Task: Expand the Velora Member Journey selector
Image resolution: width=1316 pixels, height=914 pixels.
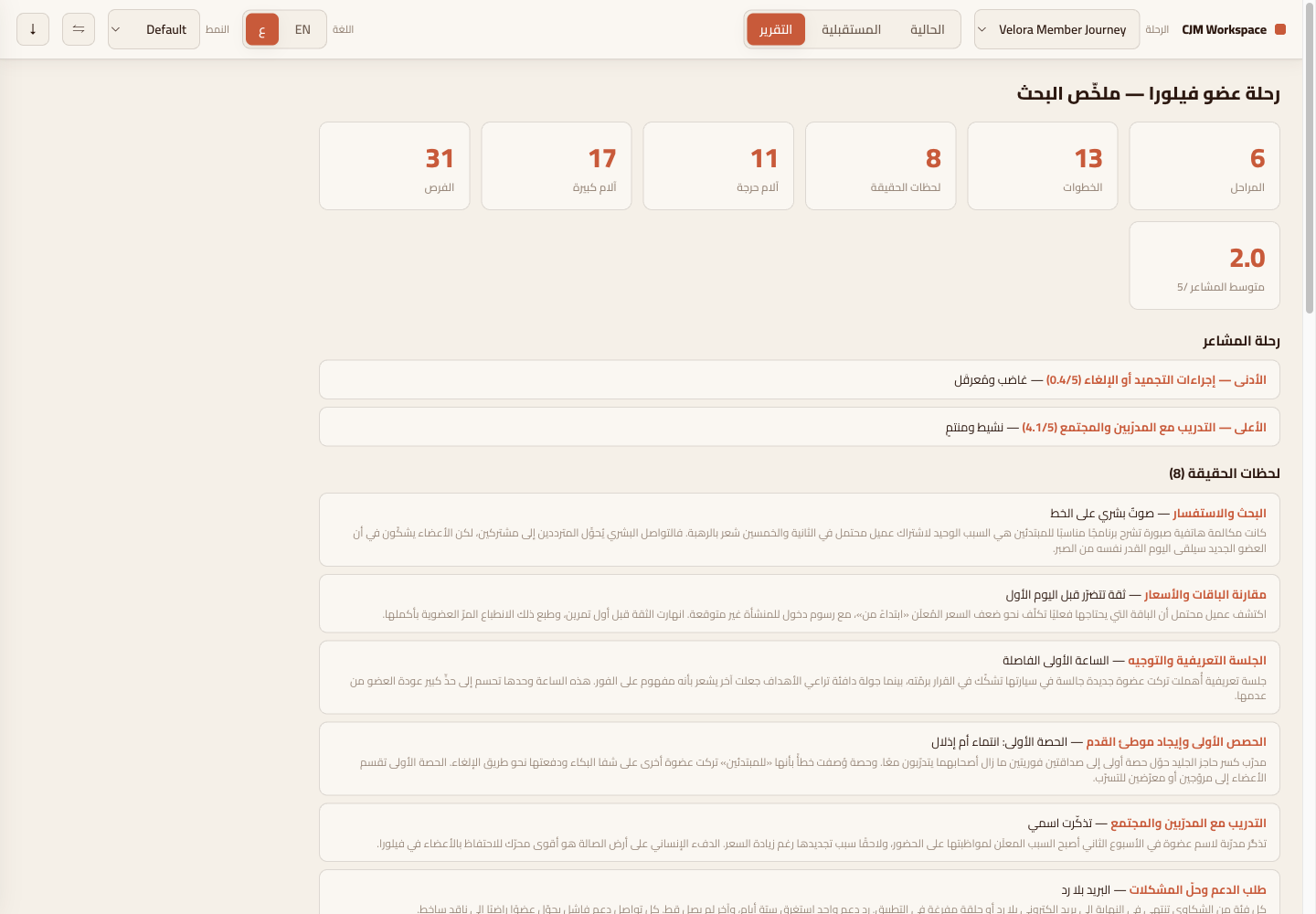Action: coord(1056,29)
